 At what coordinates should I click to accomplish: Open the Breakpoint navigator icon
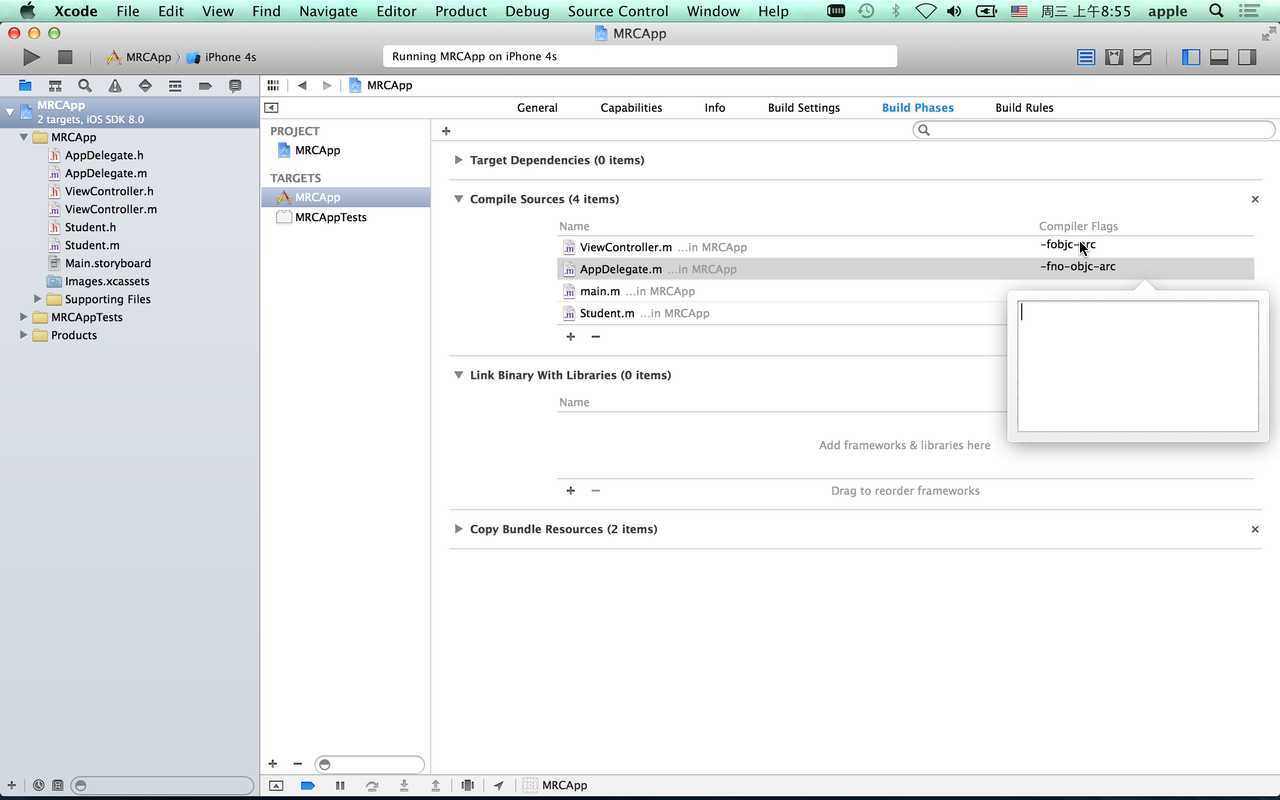click(x=205, y=86)
